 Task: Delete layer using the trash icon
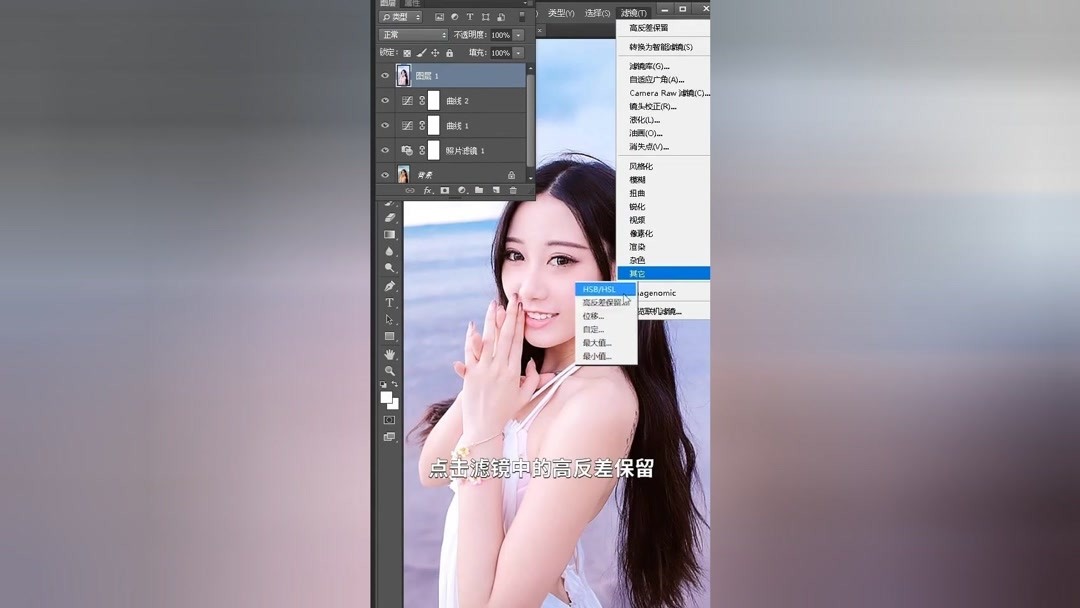(x=512, y=191)
